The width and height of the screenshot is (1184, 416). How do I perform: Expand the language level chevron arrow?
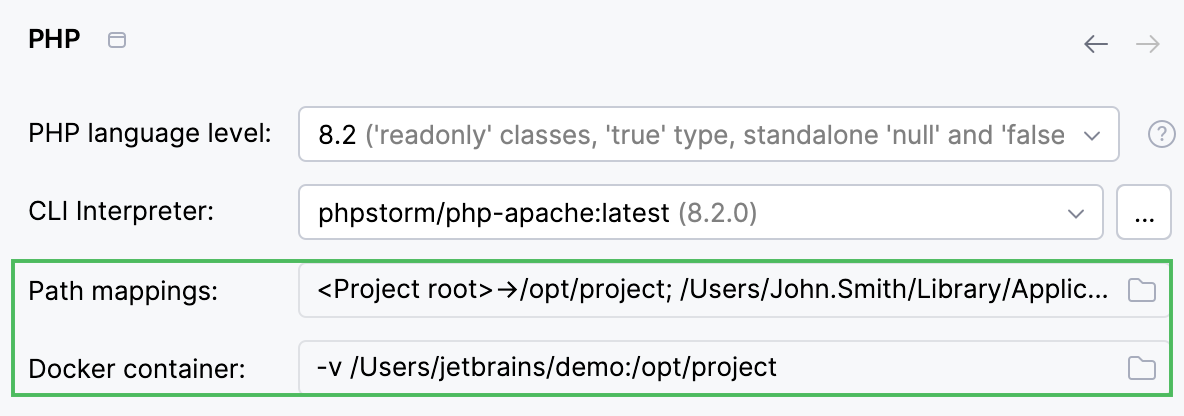(x=1092, y=134)
